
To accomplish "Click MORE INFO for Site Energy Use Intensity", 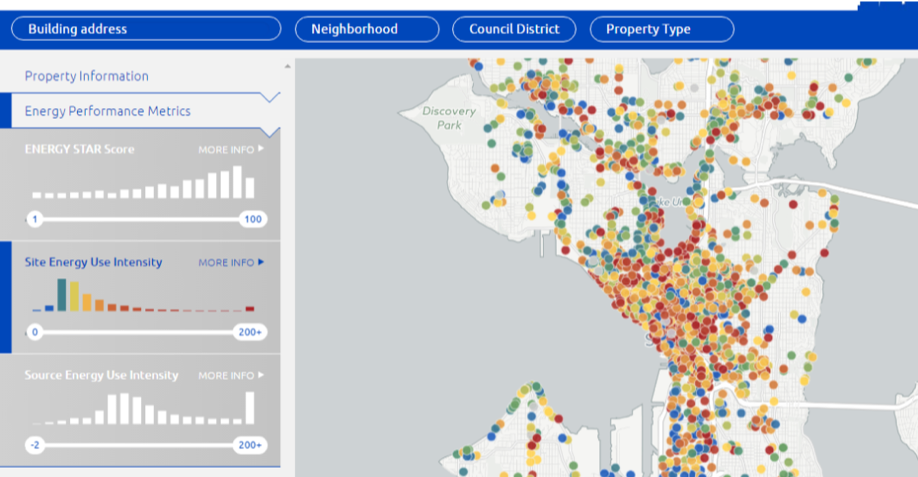I will point(231,263).
